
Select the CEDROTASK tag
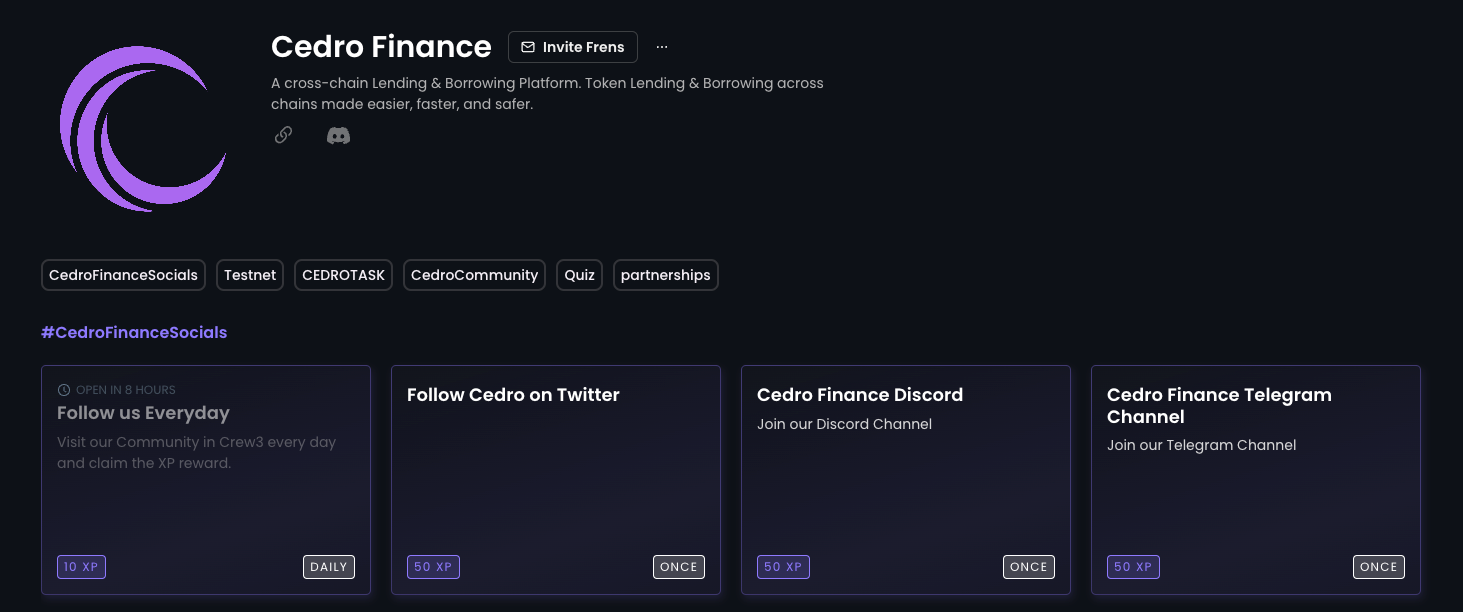pyautogui.click(x=343, y=275)
